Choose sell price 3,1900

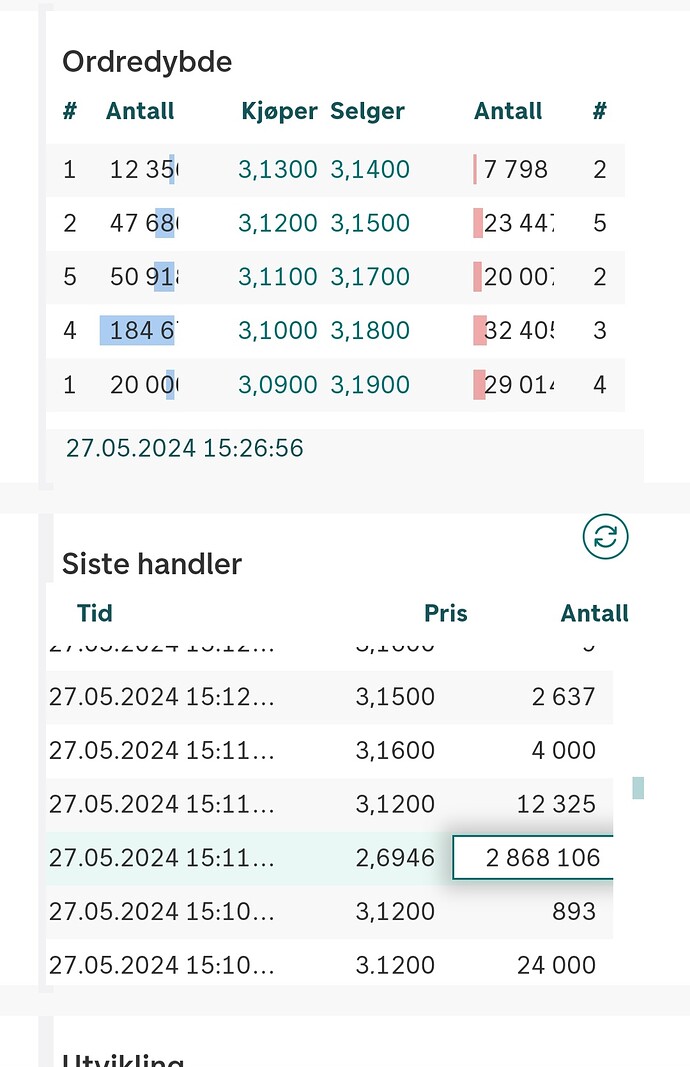(370, 384)
